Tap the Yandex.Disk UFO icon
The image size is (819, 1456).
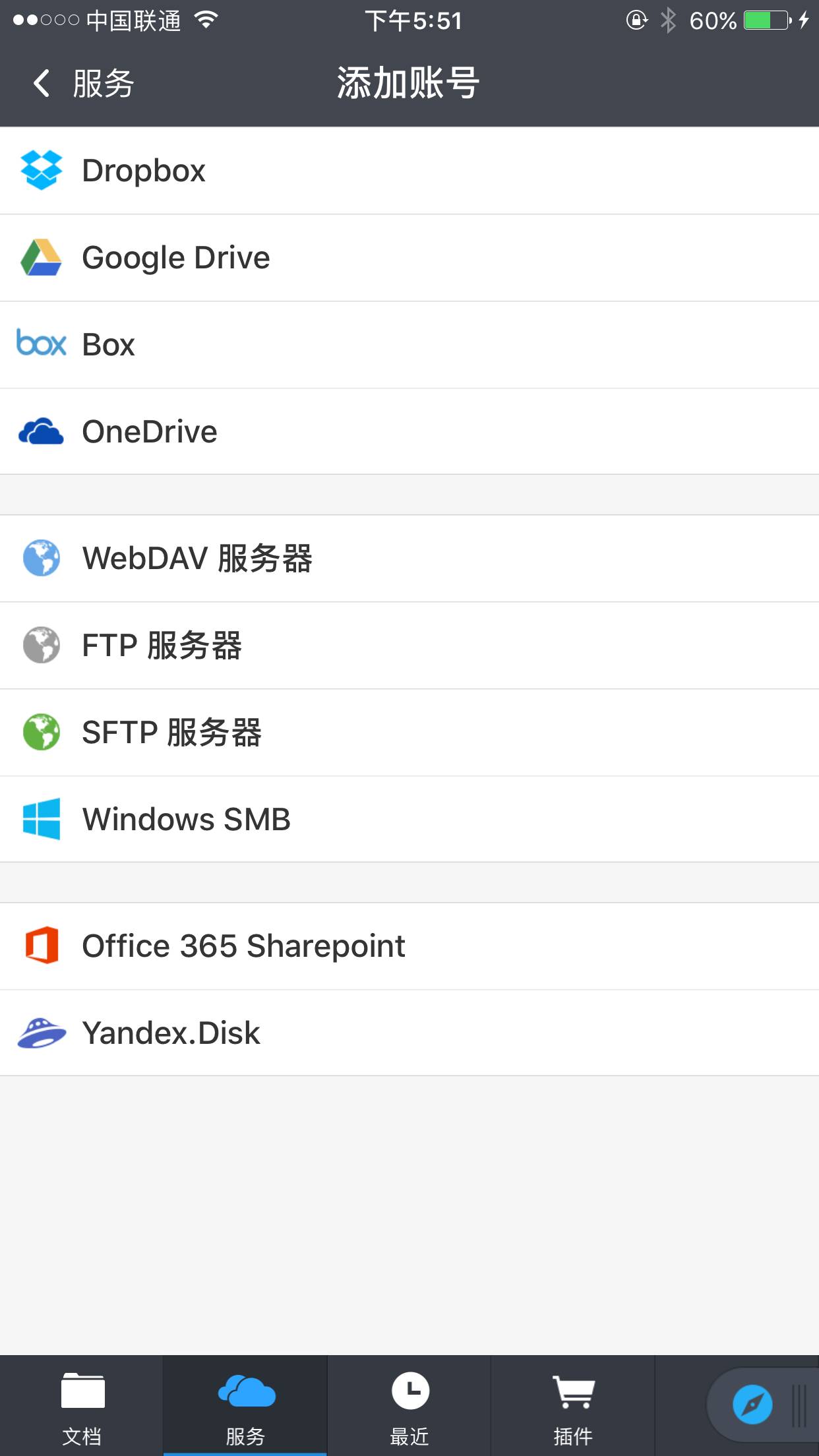click(x=42, y=1033)
